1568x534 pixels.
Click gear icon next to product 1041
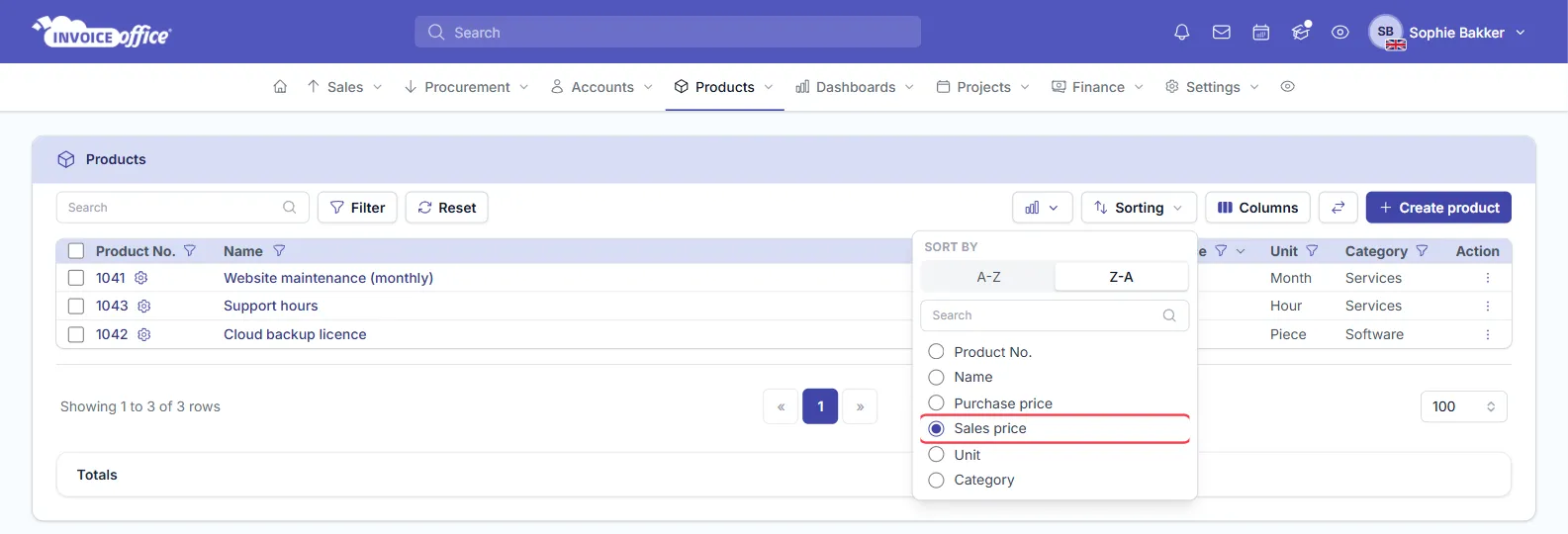point(140,278)
